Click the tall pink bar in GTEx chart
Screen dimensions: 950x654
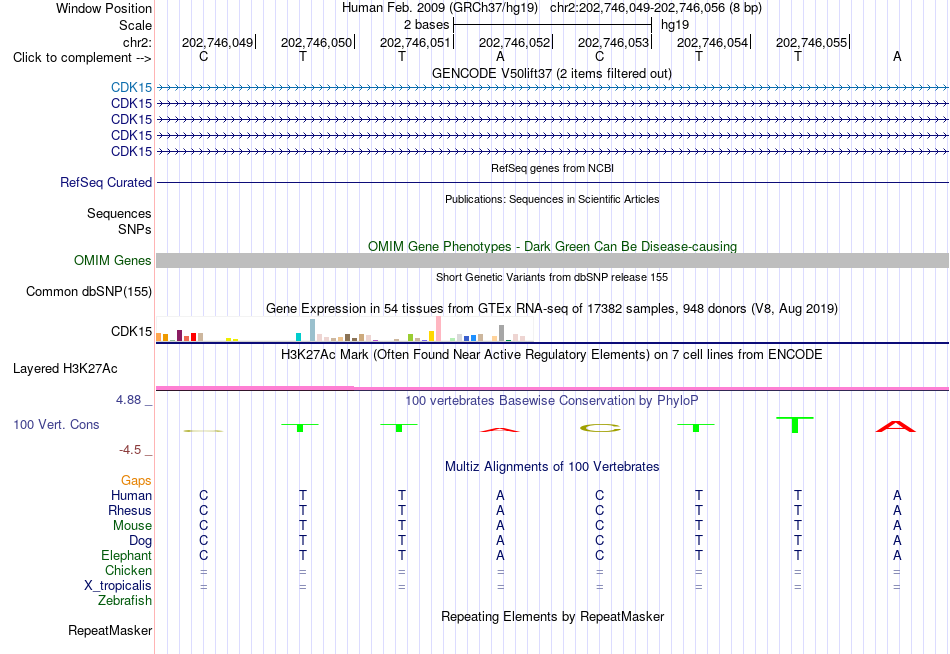[438, 329]
